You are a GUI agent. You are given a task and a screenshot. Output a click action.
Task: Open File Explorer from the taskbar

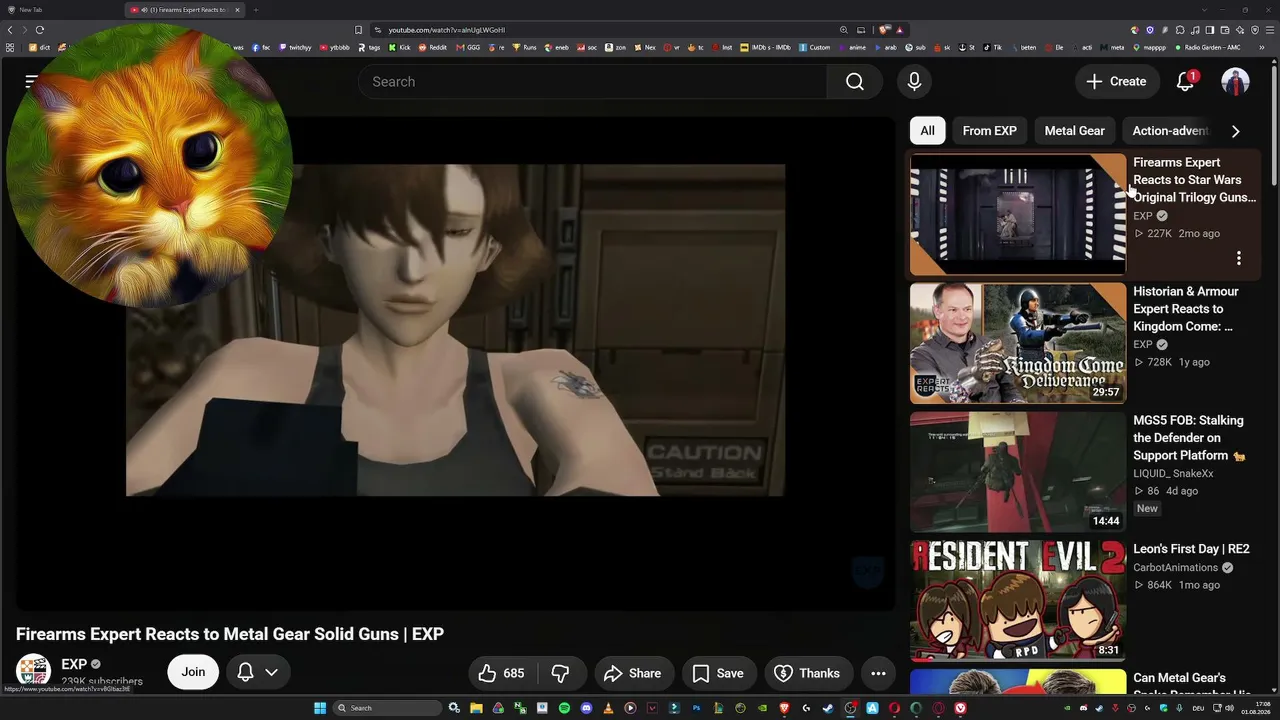click(x=476, y=708)
